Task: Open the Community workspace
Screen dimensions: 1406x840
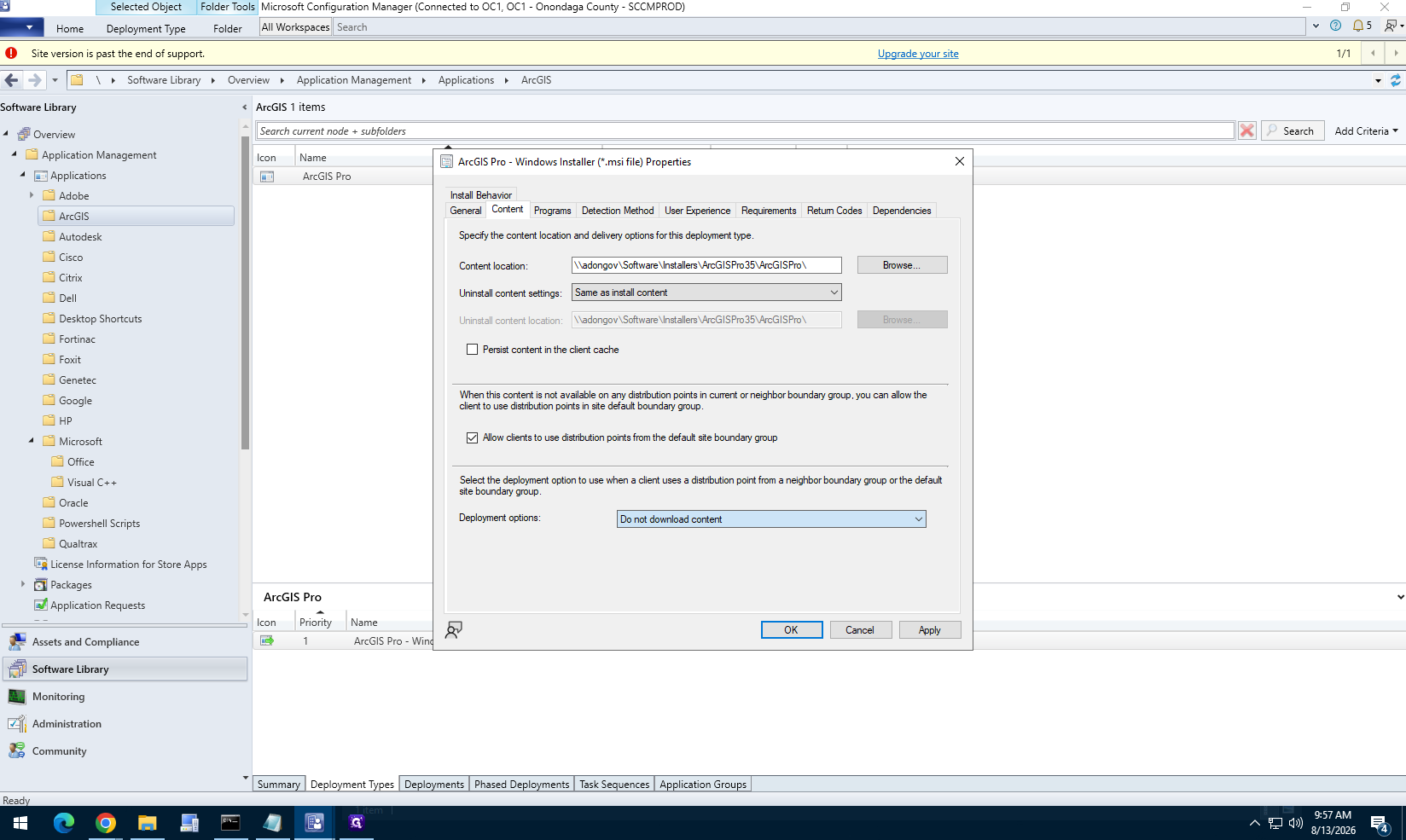Action: [125, 751]
